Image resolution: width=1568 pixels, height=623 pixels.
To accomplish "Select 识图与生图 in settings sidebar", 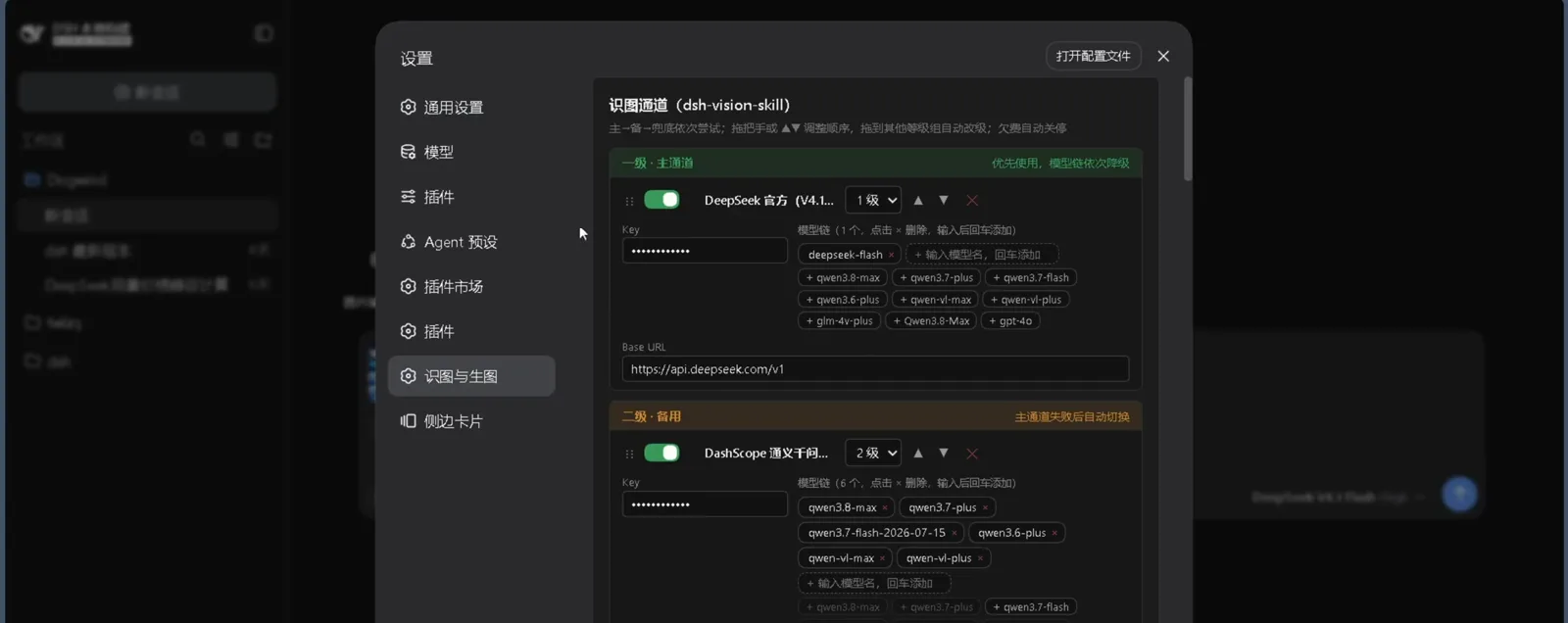I will (x=471, y=376).
